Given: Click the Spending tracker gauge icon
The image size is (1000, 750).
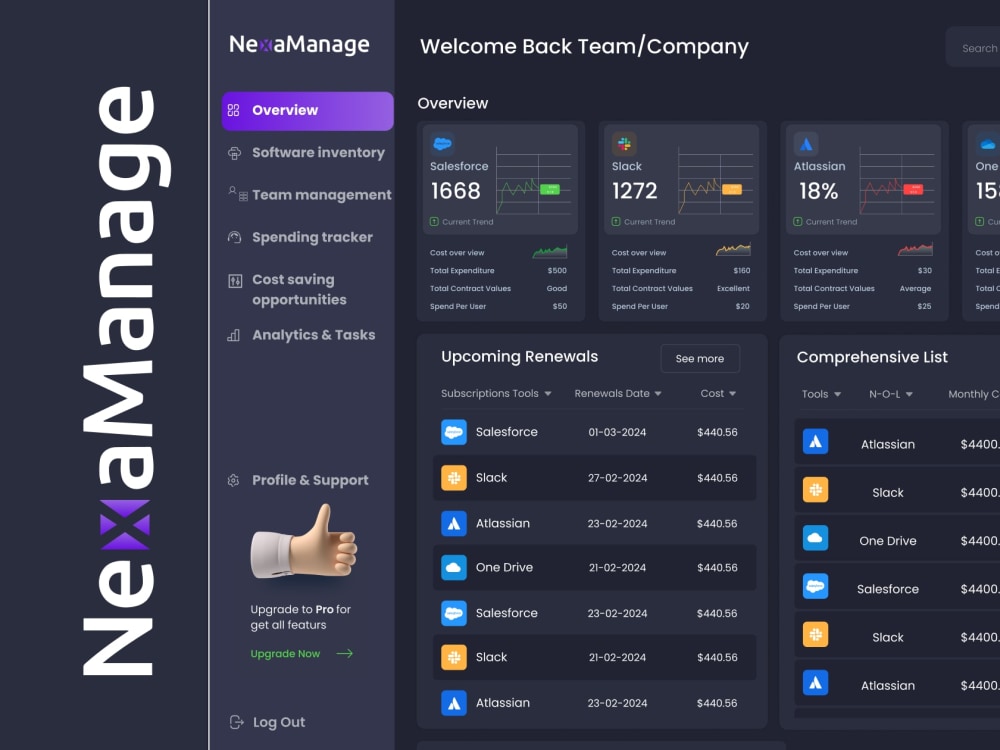Looking at the screenshot, I should 234,237.
